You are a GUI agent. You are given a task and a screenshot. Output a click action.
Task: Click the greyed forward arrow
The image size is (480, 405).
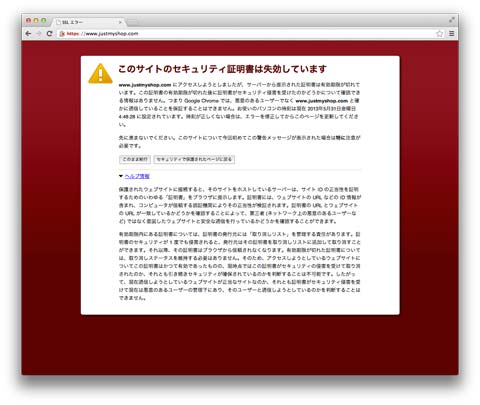(x=39, y=34)
